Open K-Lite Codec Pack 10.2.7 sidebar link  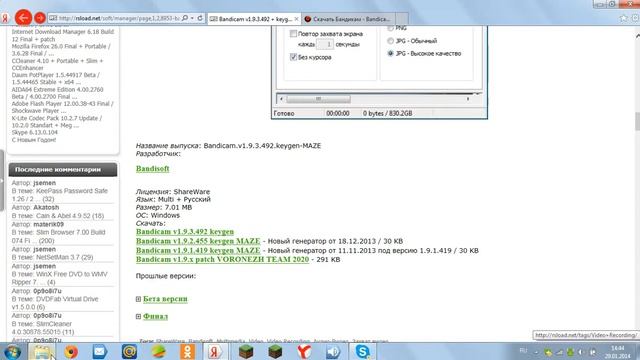pos(57,122)
